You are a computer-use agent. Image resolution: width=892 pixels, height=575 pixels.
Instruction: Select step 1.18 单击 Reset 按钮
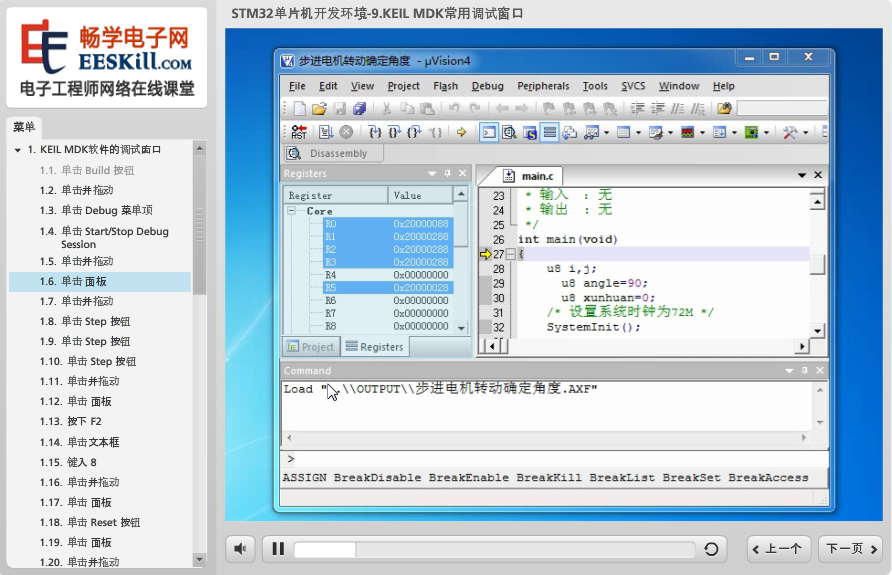pos(90,522)
